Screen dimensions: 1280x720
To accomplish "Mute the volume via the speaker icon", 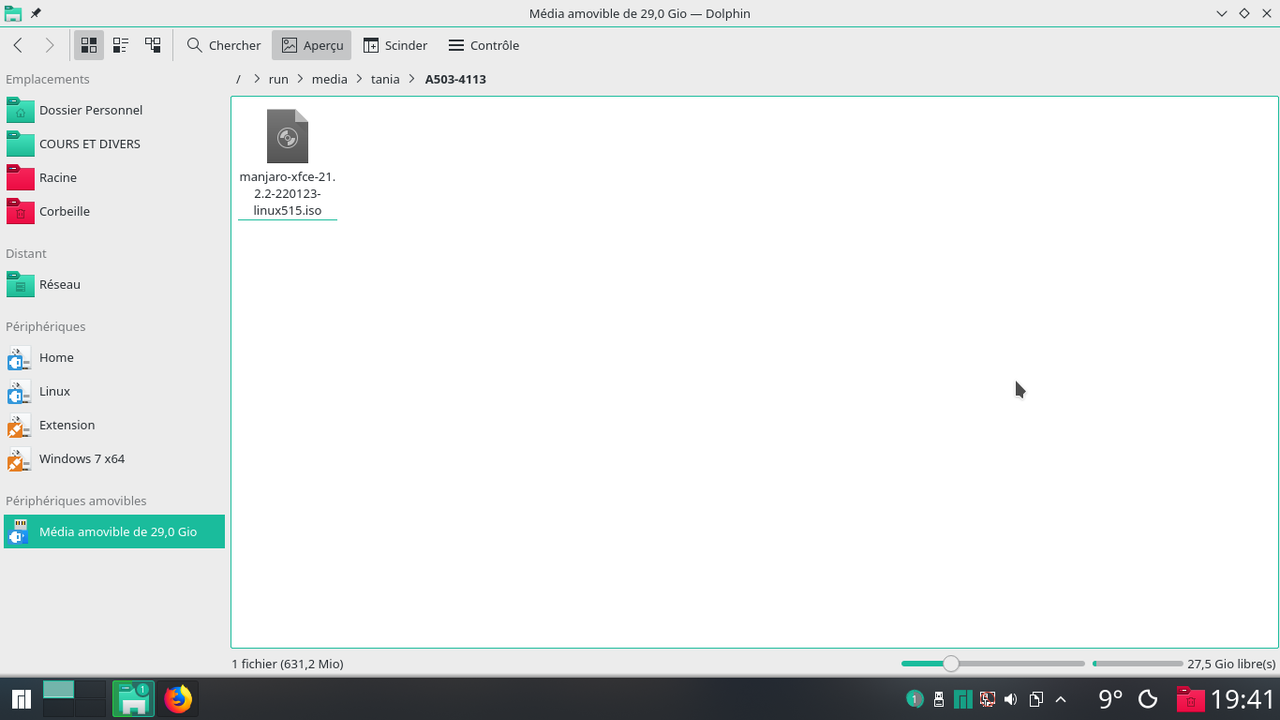I will [1010, 698].
